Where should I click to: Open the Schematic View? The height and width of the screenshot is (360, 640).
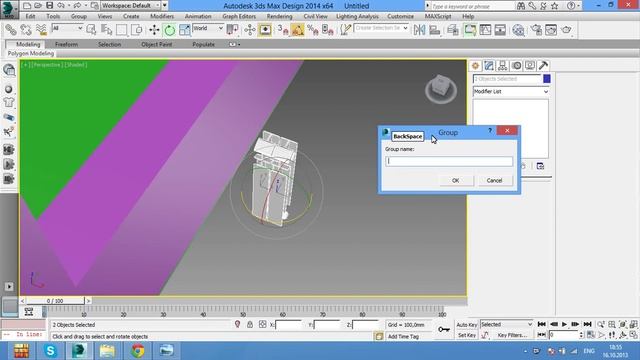(x=500, y=30)
